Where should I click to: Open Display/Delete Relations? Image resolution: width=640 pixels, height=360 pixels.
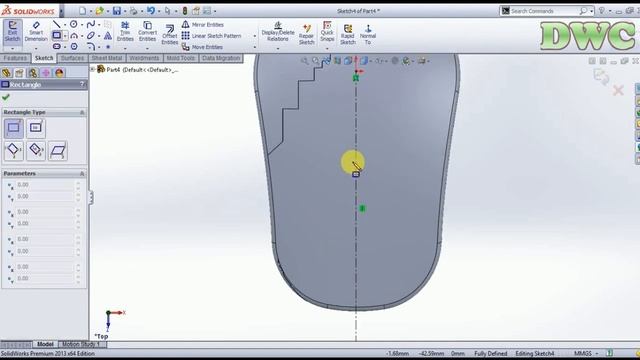pos(278,31)
